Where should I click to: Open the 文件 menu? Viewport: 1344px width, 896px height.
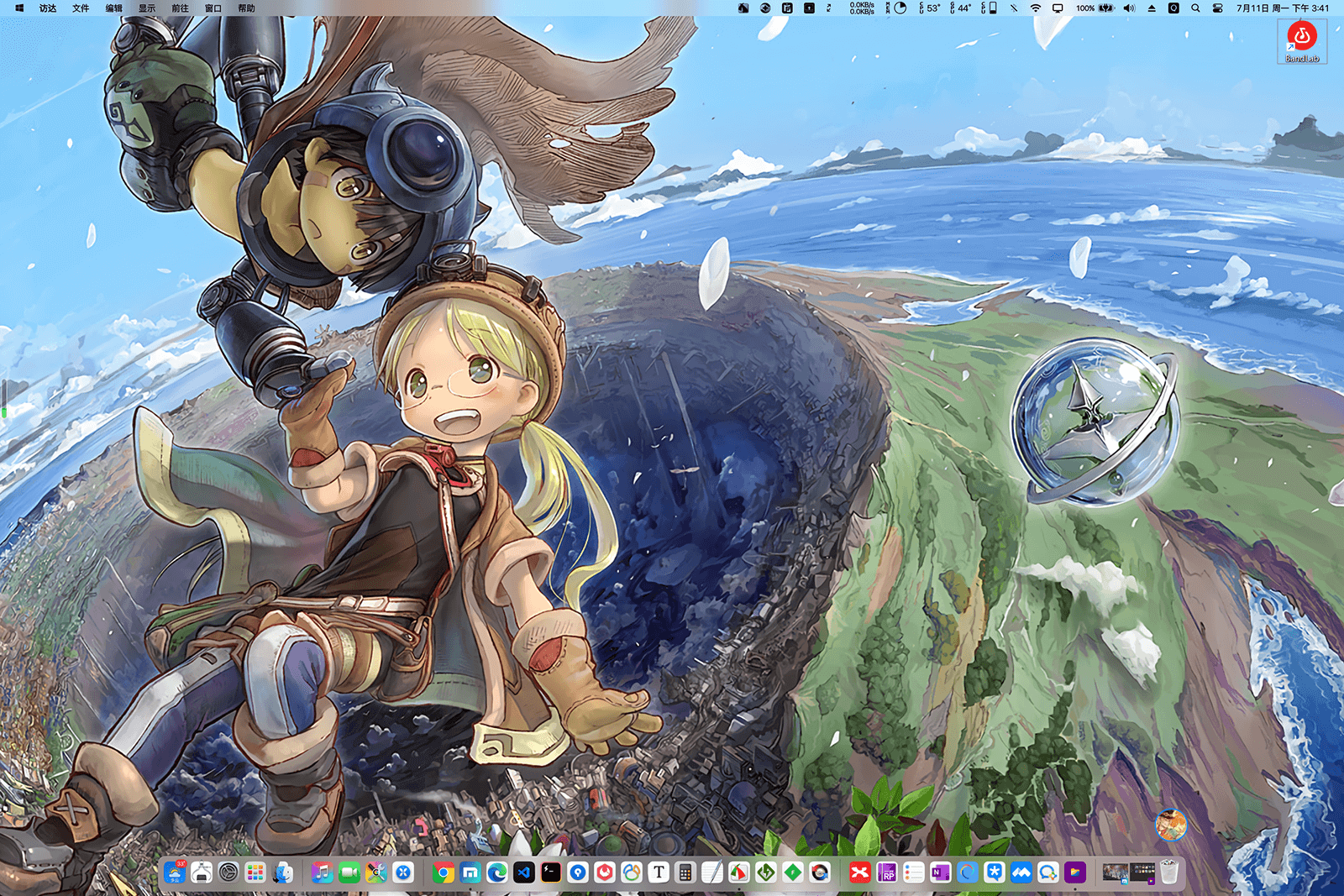81,8
